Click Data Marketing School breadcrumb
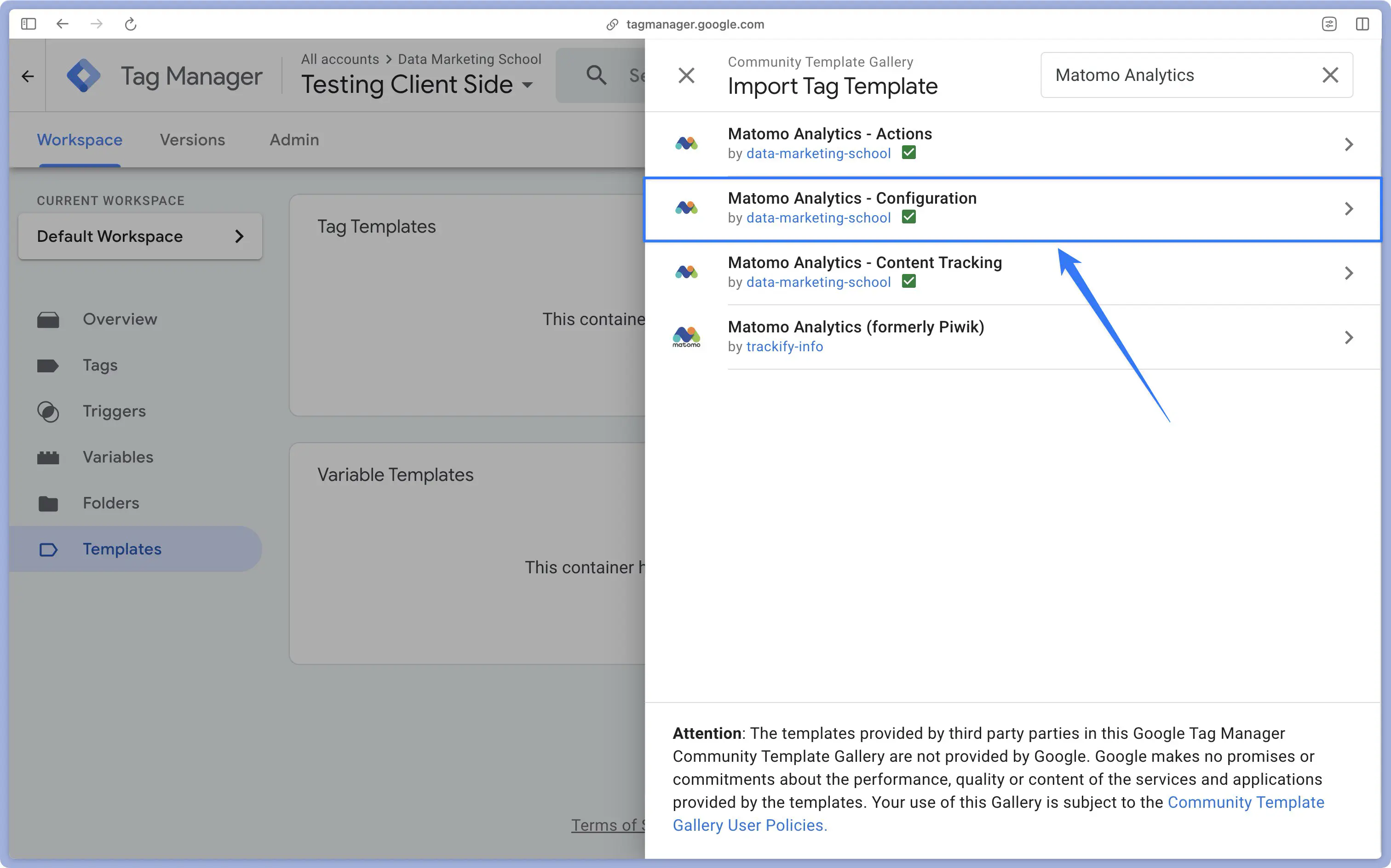The image size is (1391, 868). coord(470,59)
